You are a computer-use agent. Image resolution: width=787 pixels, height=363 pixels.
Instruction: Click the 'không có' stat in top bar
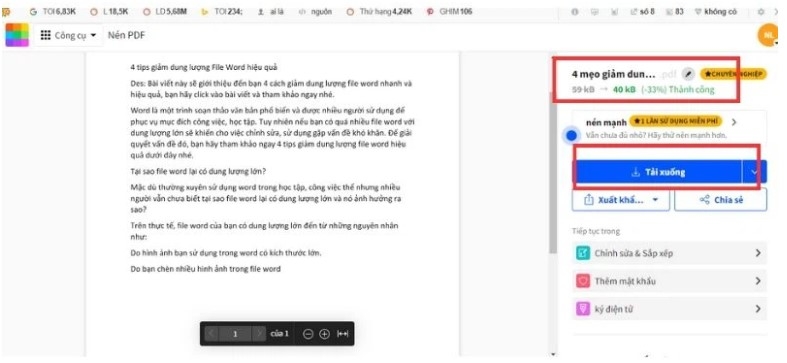(717, 12)
